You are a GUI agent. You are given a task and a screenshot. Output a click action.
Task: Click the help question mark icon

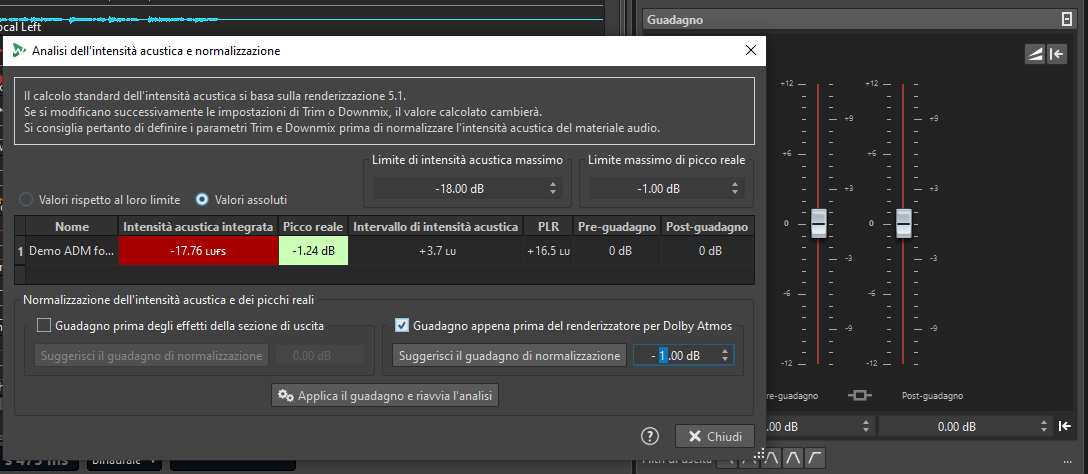tap(650, 436)
